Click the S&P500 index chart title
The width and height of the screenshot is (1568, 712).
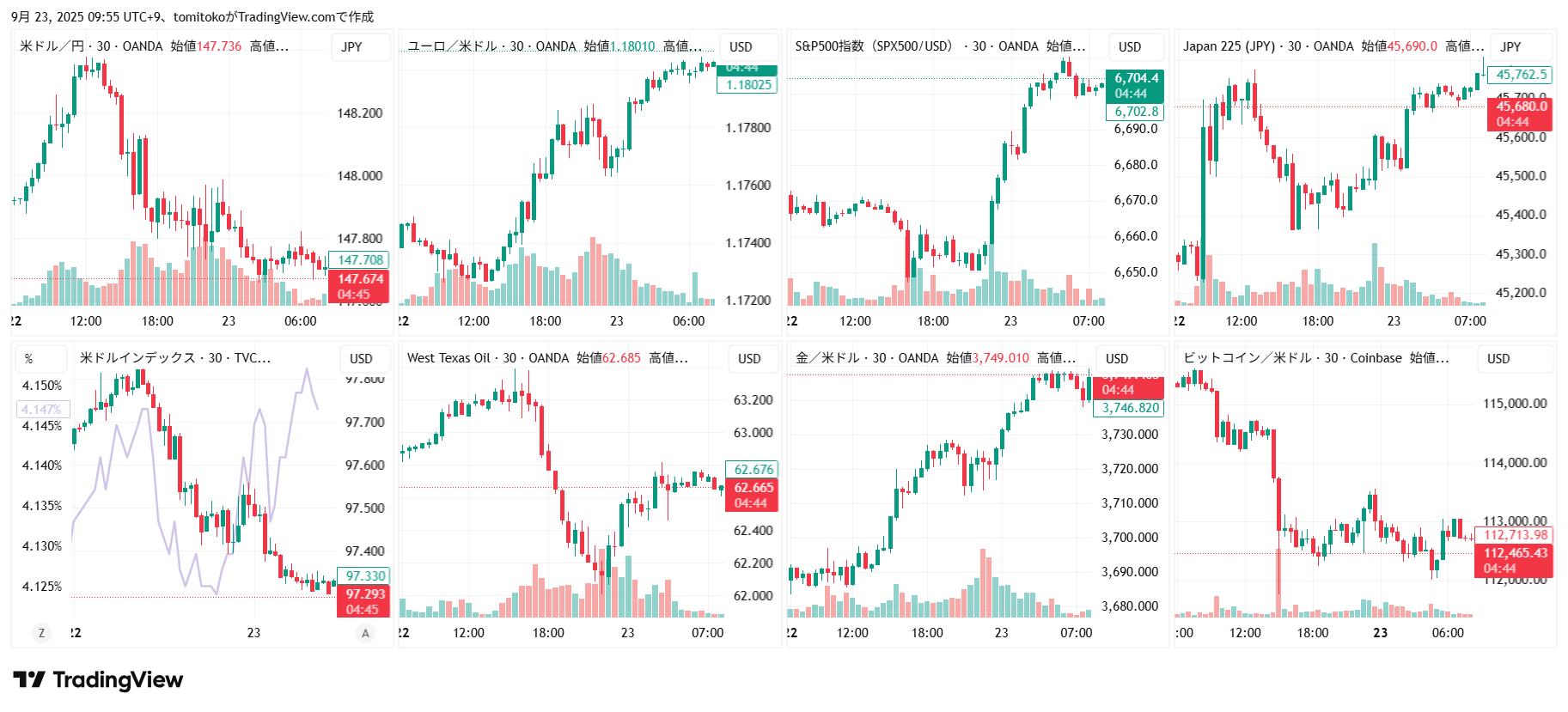873,46
